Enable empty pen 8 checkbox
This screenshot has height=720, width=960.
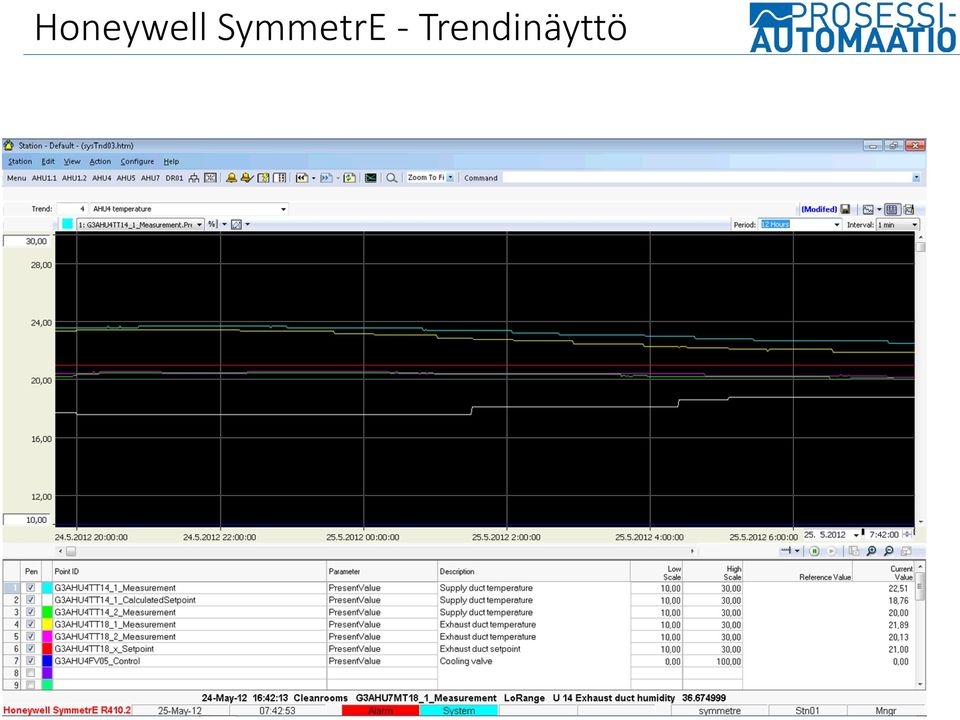pos(31,673)
